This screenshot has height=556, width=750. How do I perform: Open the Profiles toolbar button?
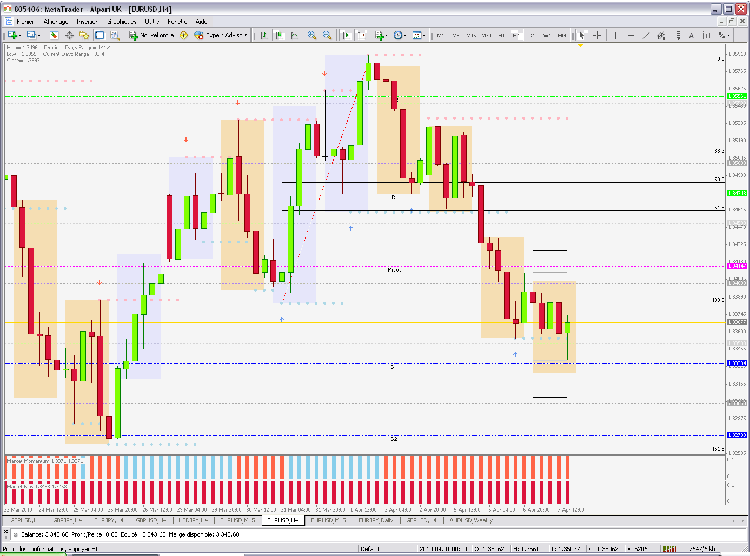click(31, 35)
